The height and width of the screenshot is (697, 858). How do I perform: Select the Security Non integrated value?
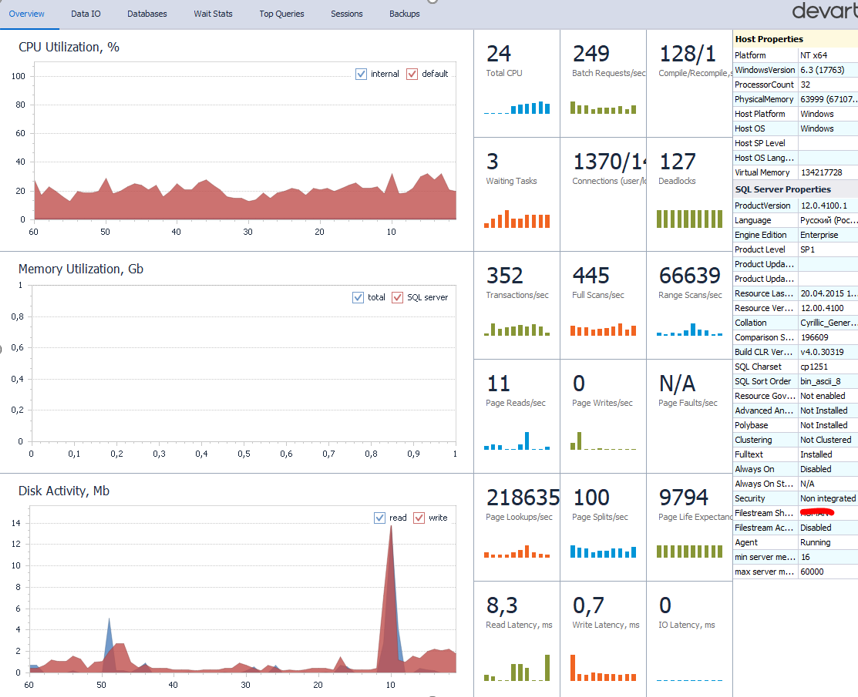click(827, 498)
